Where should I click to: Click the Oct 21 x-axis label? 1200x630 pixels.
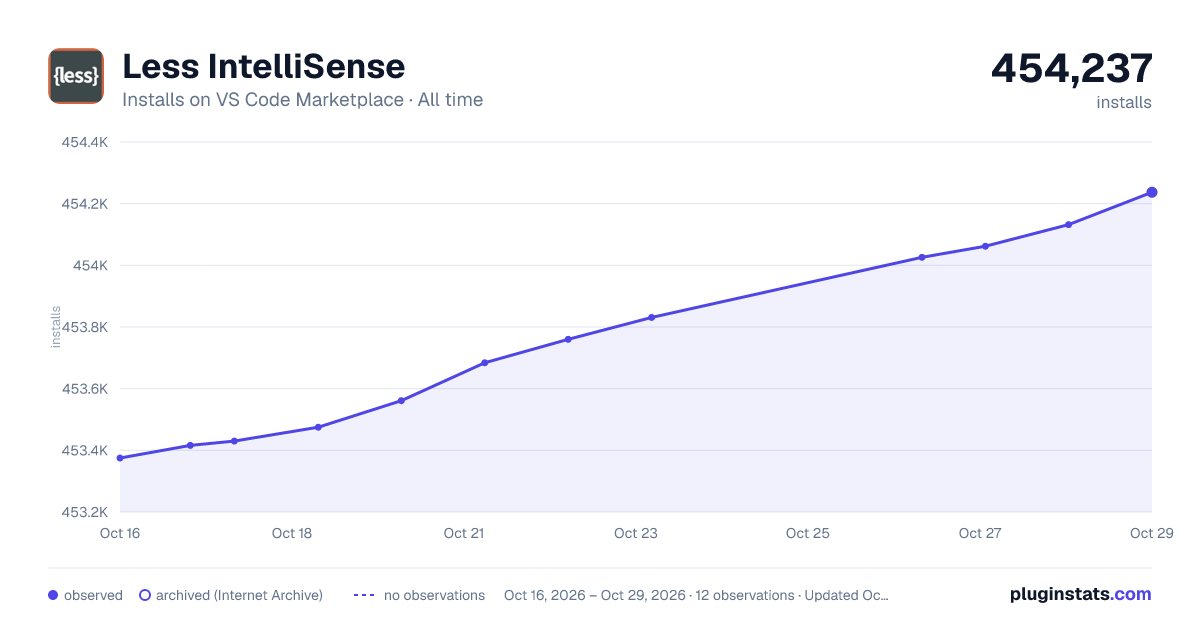[x=464, y=533]
